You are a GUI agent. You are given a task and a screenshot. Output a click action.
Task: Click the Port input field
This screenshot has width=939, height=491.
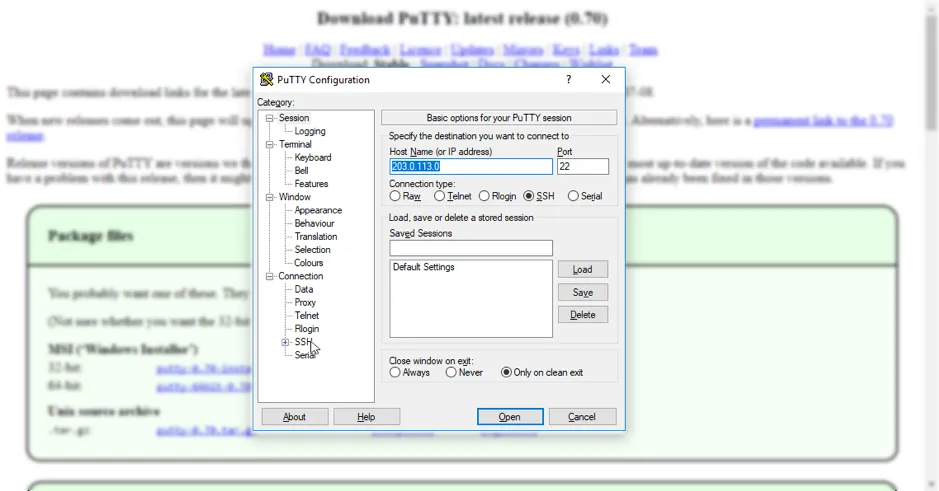click(x=583, y=166)
